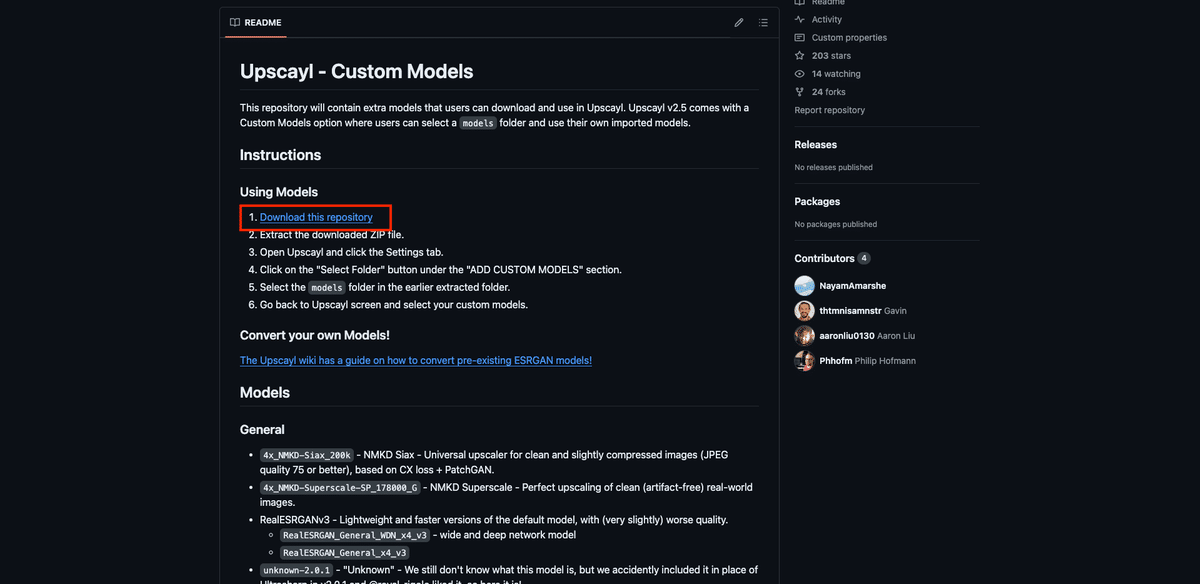Open the README outline list icon

763,22
